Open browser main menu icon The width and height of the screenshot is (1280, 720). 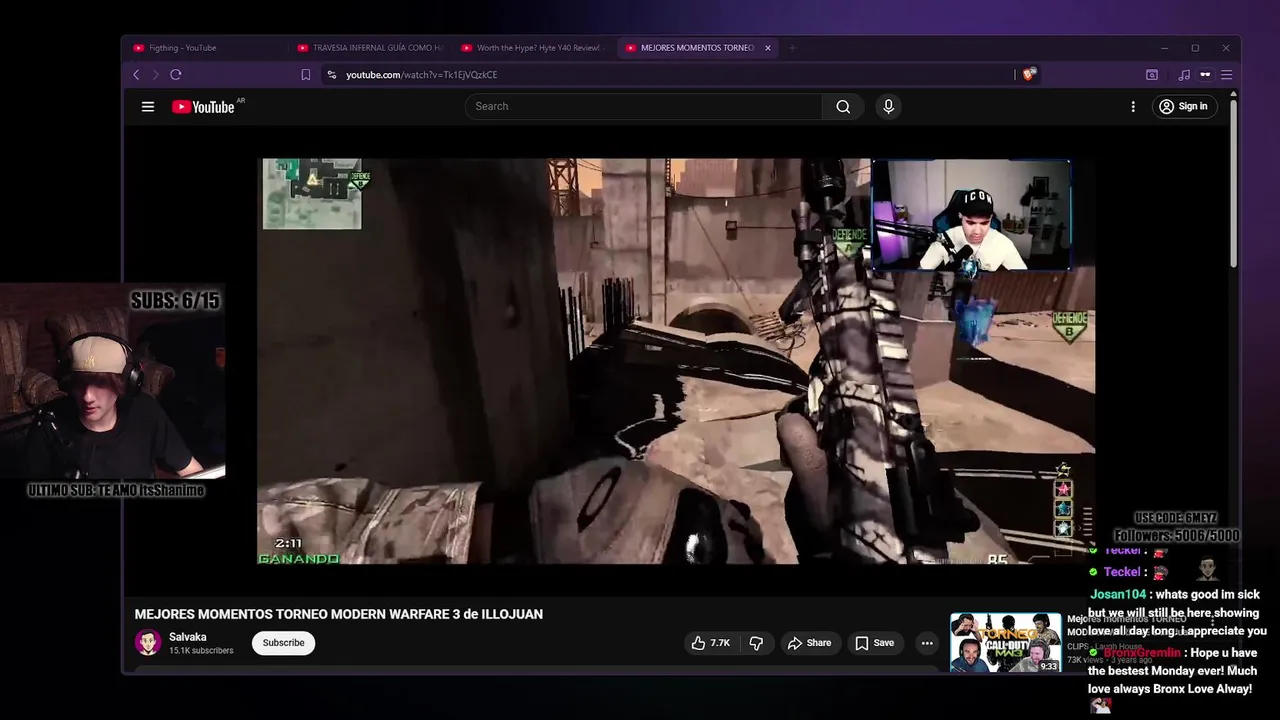(1226, 75)
